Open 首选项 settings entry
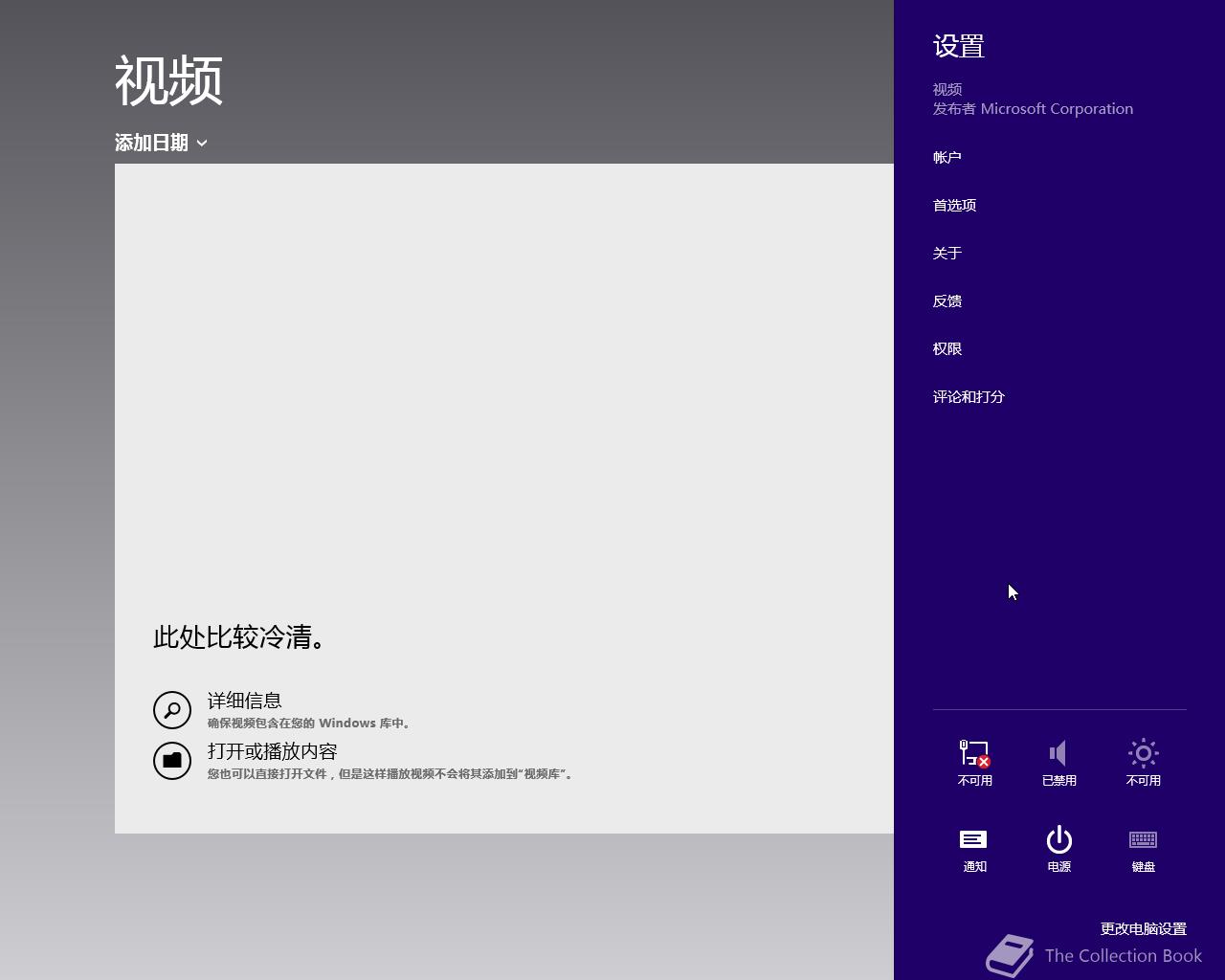Screen dimensions: 1225x980 pos(954,205)
